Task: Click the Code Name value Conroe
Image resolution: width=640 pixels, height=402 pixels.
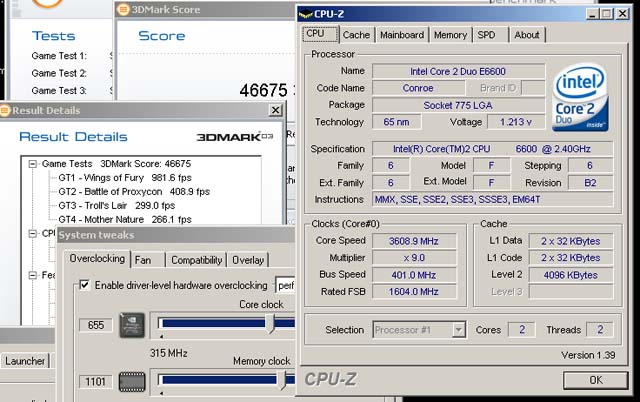Action: pyautogui.click(x=418, y=88)
